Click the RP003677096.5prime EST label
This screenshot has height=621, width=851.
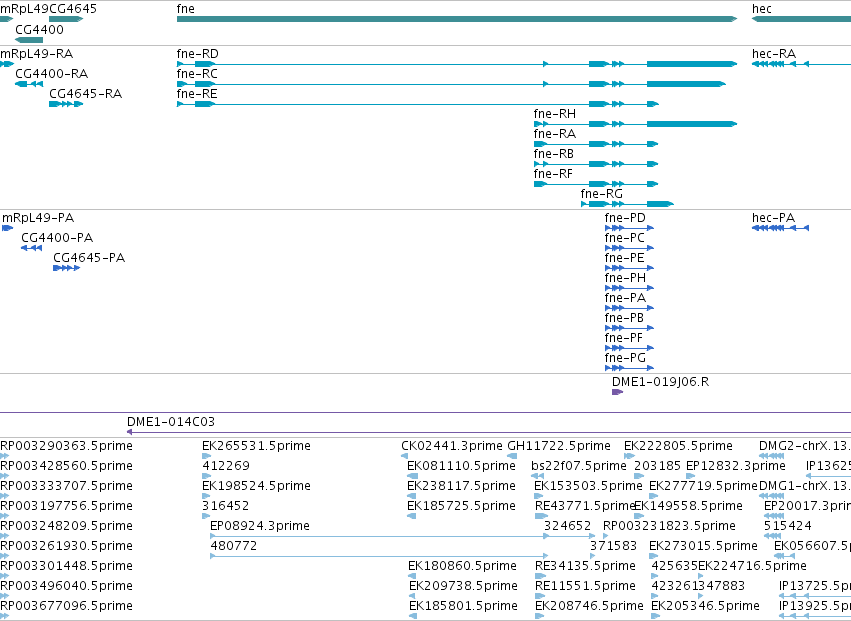pos(66,606)
